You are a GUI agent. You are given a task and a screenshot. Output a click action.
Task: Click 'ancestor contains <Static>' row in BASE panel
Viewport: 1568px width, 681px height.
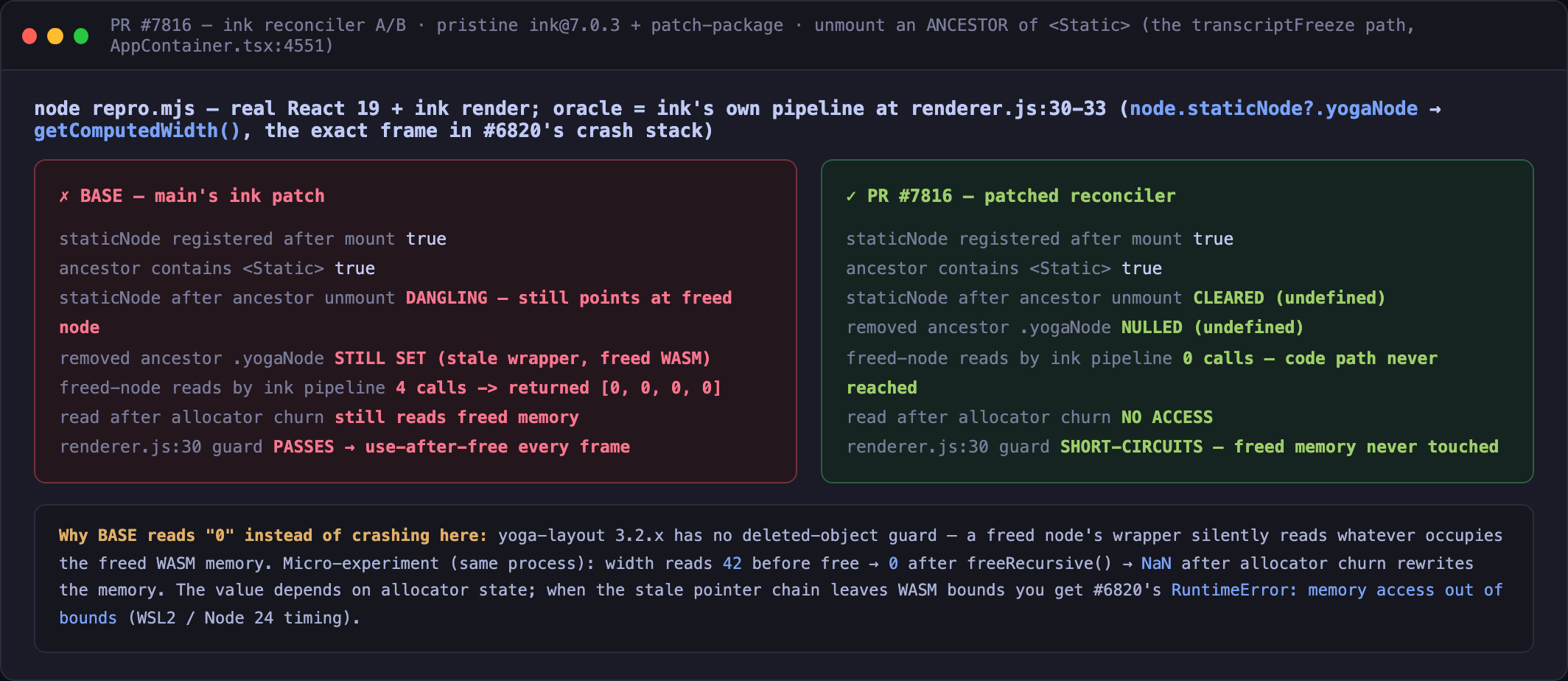(x=217, y=268)
